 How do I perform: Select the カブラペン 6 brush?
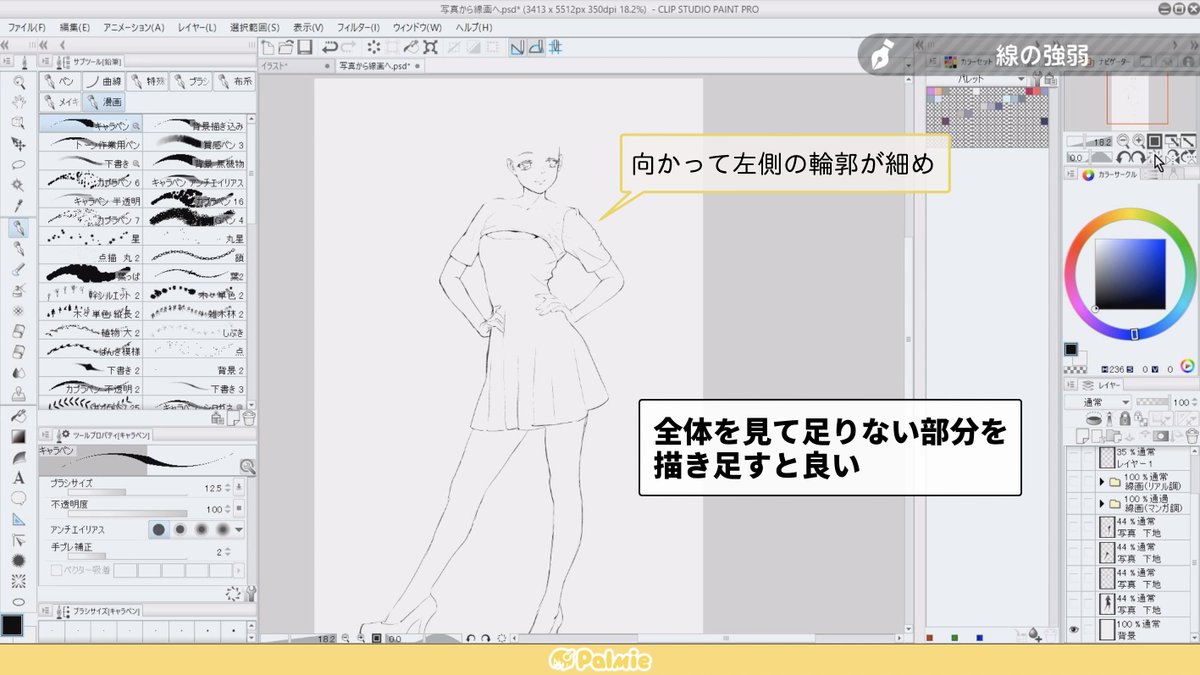[x=91, y=182]
